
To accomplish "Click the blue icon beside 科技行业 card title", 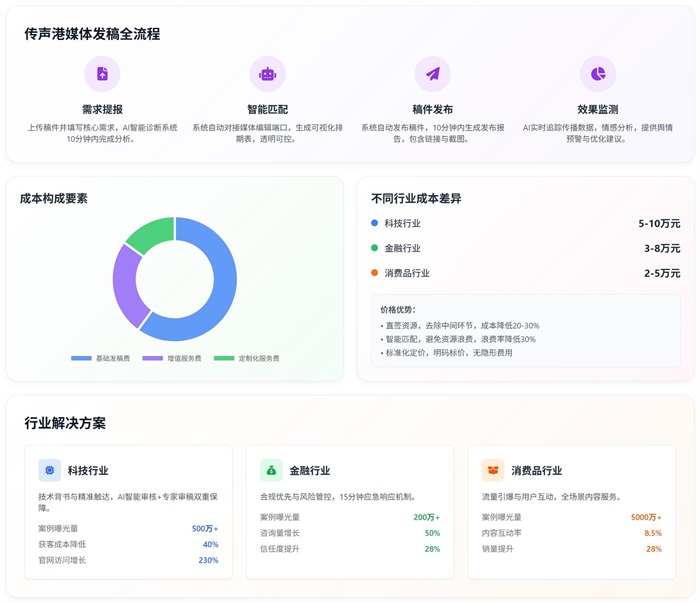I will [x=50, y=470].
